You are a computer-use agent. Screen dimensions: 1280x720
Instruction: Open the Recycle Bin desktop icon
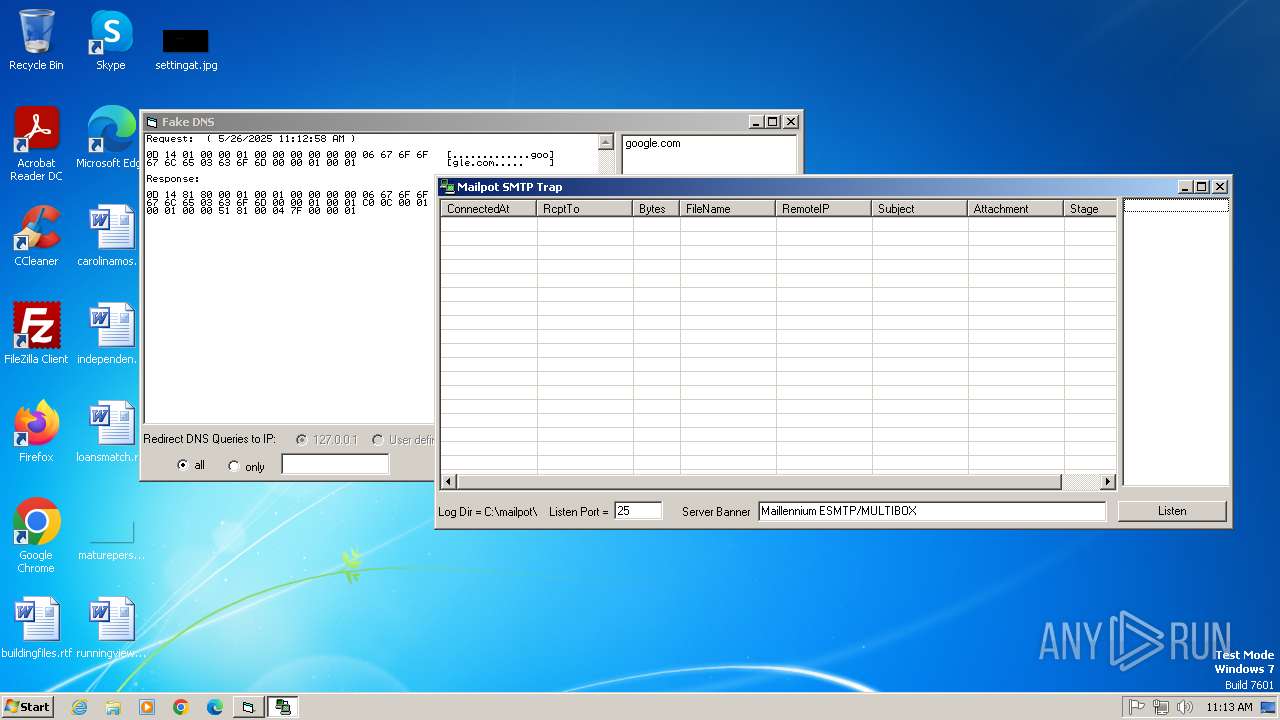pos(36,40)
